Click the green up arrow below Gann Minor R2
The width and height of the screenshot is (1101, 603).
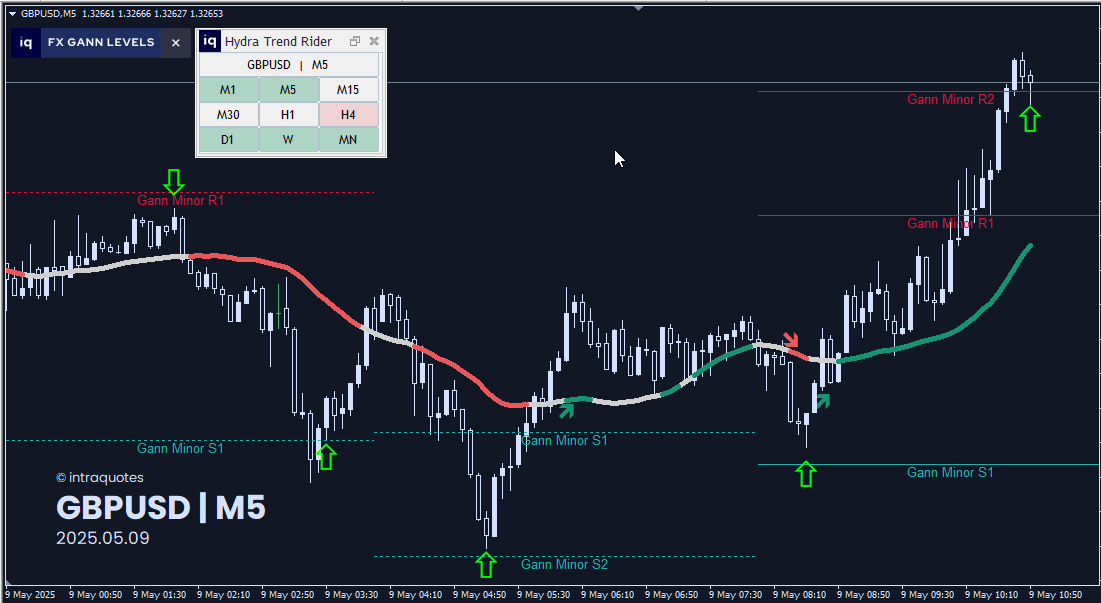1029,119
